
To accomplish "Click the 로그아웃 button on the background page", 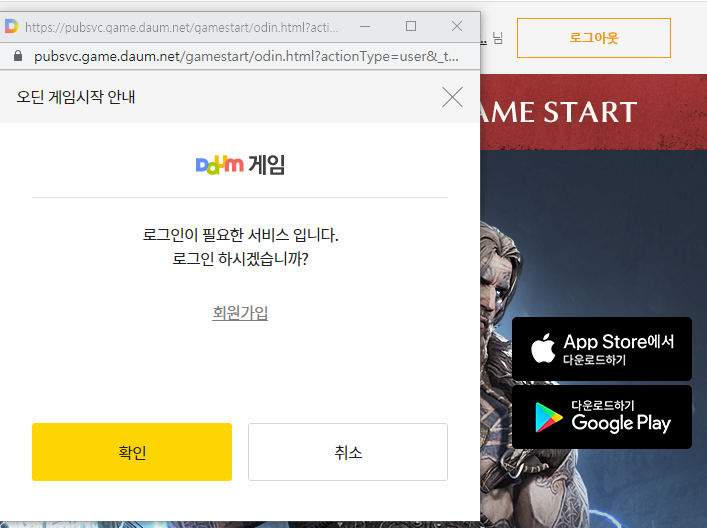I will tap(594, 38).
